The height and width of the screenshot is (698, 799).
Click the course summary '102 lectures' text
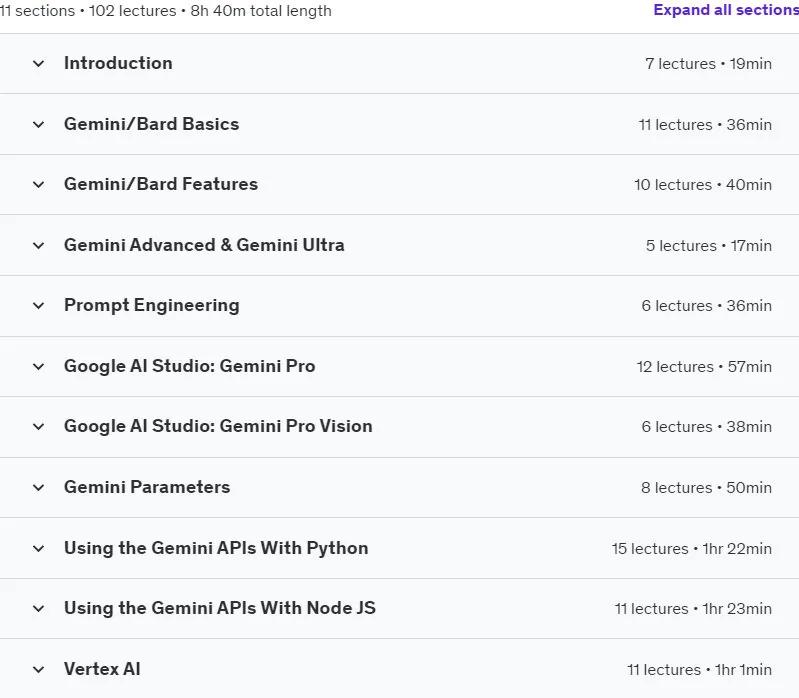(x=132, y=11)
